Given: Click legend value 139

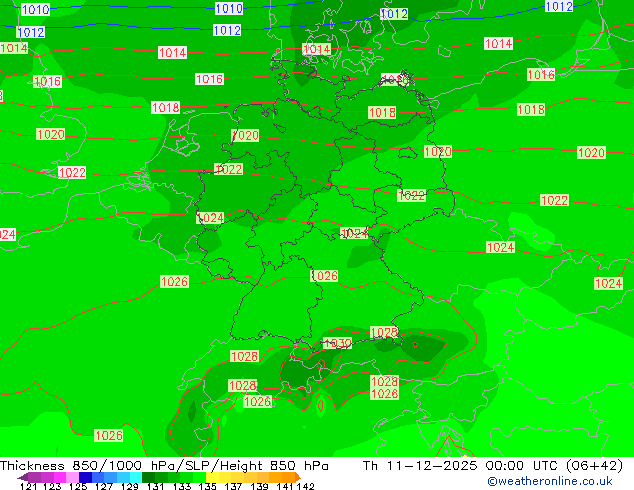Looking at the screenshot, I should coord(259,486).
